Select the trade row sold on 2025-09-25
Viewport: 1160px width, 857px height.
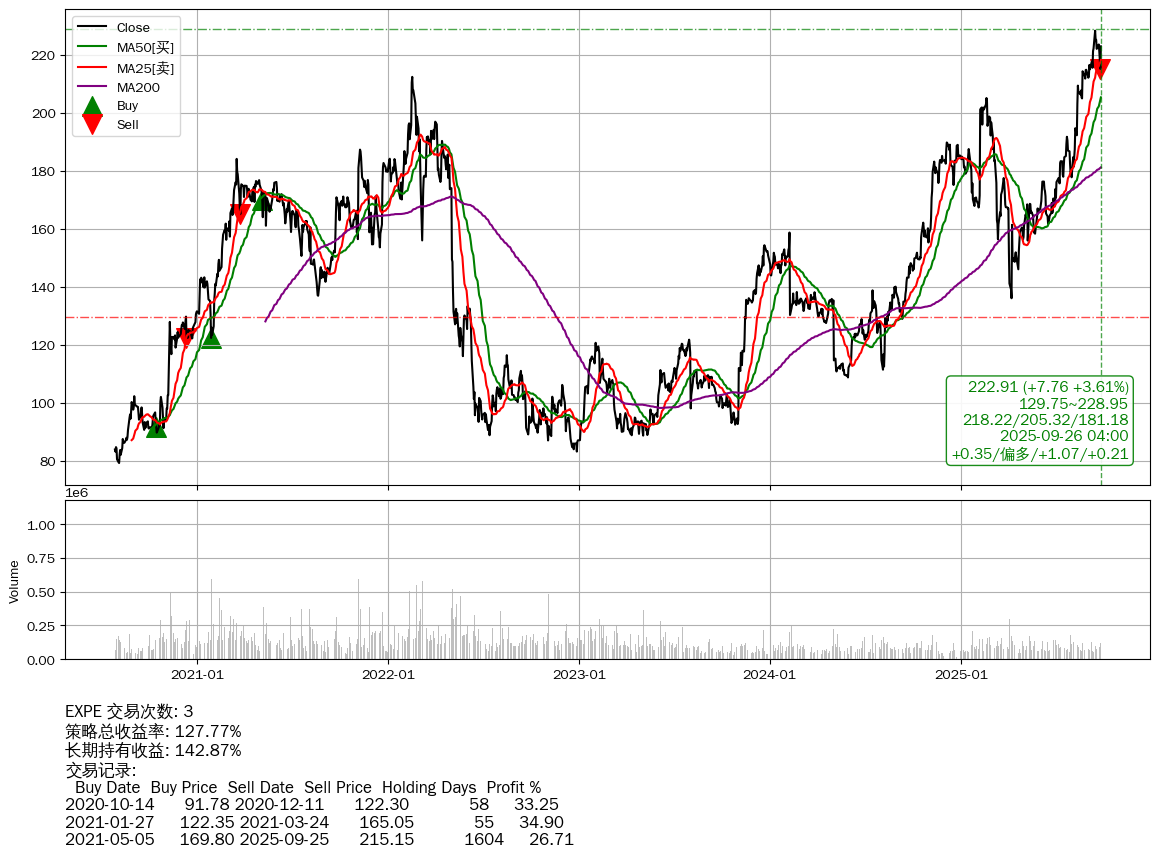point(319,839)
